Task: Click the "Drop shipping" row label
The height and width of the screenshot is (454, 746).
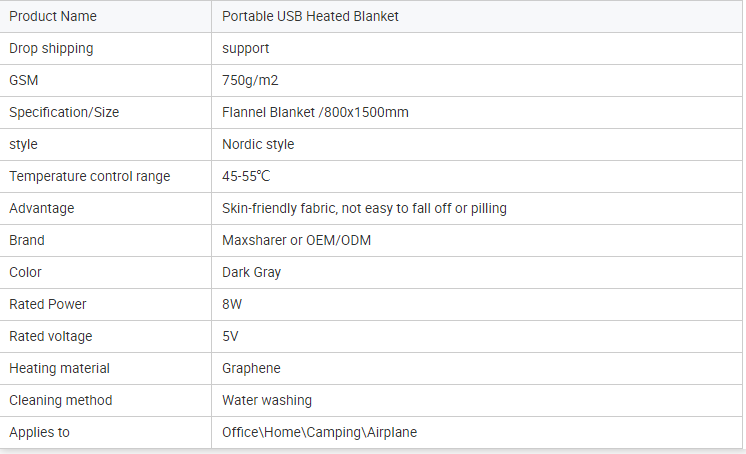Action: tap(51, 48)
